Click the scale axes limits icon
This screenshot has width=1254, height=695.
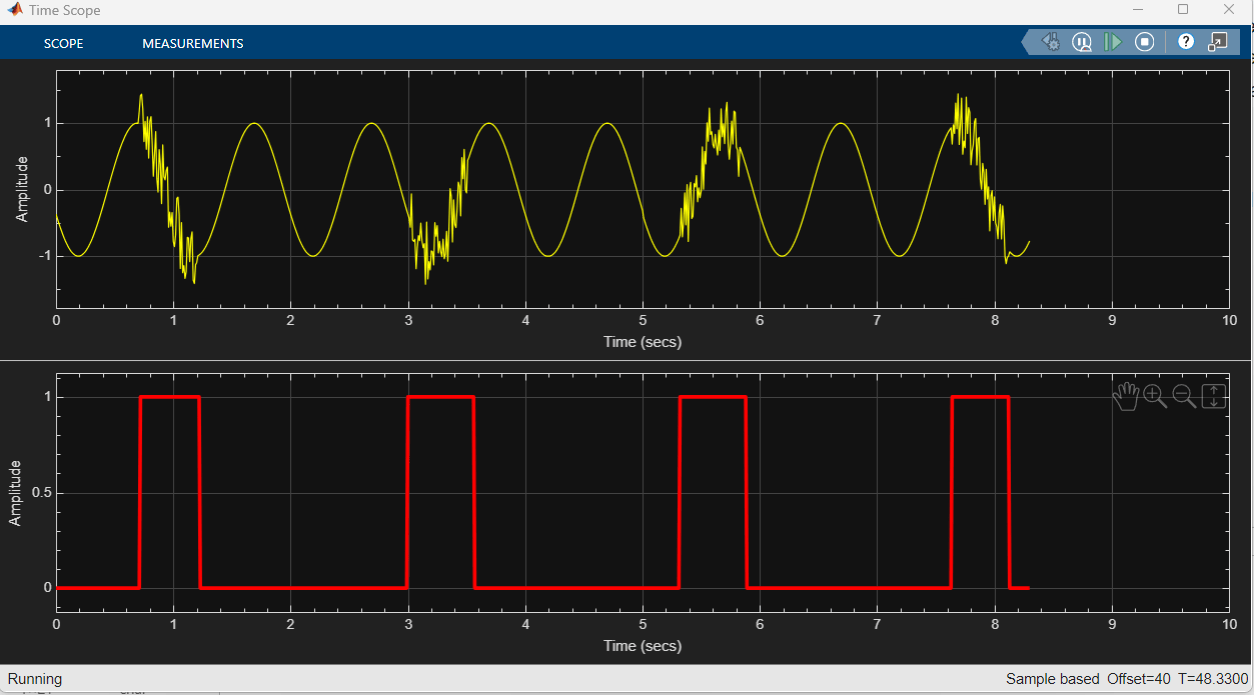(1213, 396)
